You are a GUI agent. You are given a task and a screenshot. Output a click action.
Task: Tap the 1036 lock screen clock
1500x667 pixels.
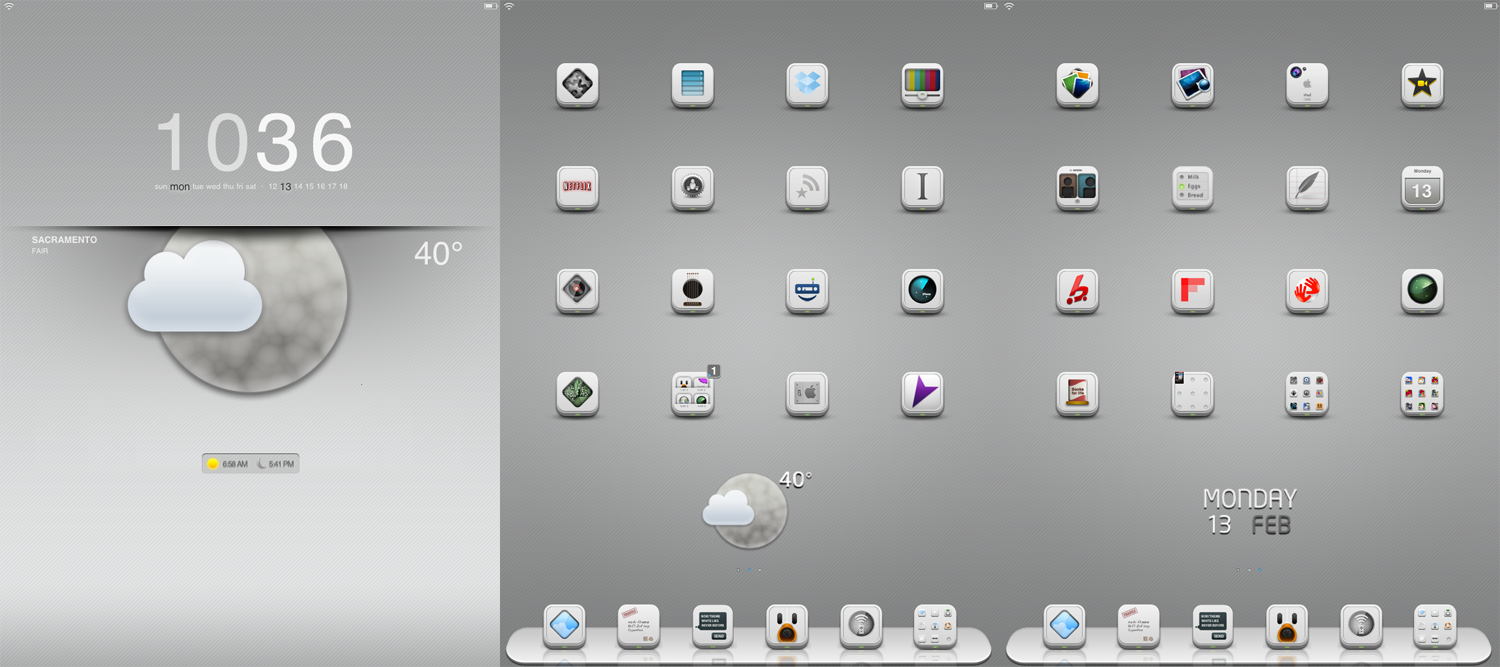pyautogui.click(x=256, y=142)
